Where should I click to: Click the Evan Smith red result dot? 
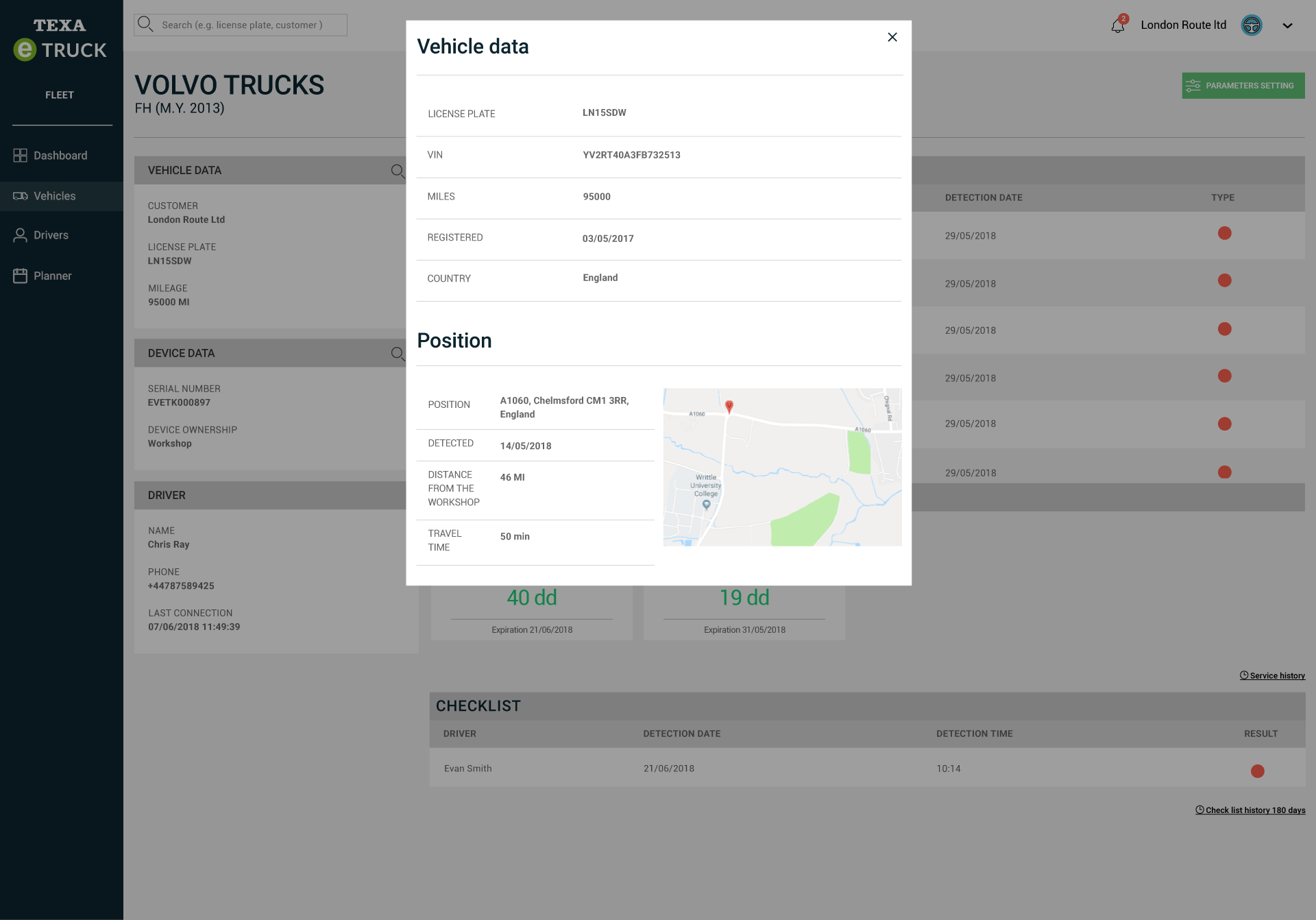pyautogui.click(x=1257, y=771)
